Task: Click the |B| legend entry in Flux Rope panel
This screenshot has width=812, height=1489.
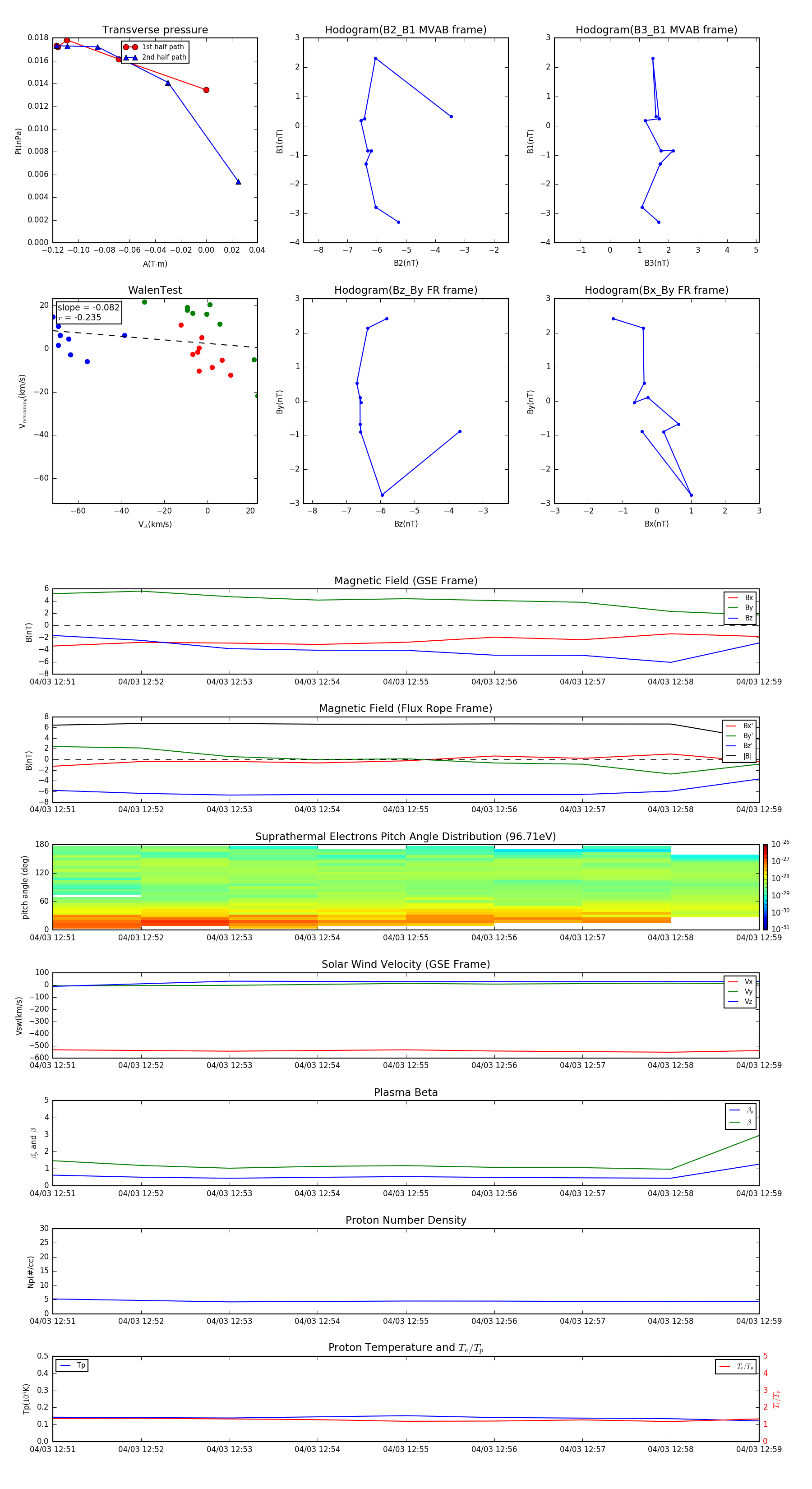Action: tap(739, 756)
